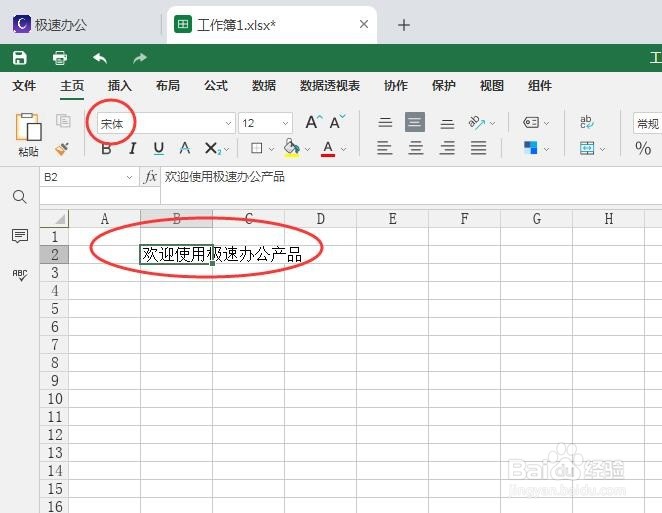Viewport: 662px width, 513px height.
Task: Align cell content to top
Action: pos(385,123)
